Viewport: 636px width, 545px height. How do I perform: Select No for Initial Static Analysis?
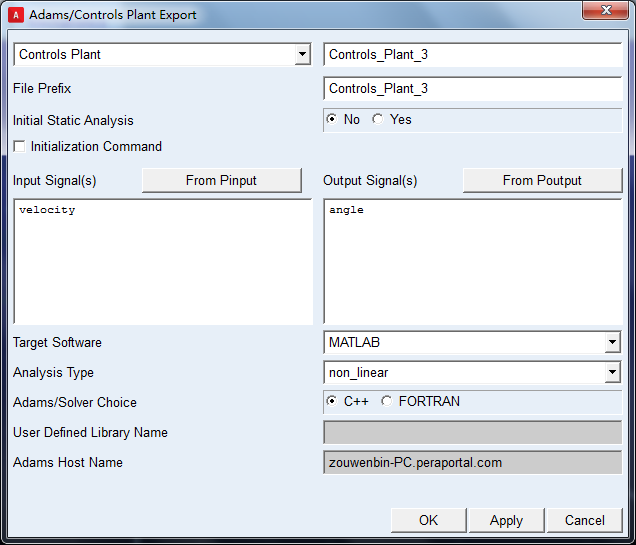(x=332, y=120)
